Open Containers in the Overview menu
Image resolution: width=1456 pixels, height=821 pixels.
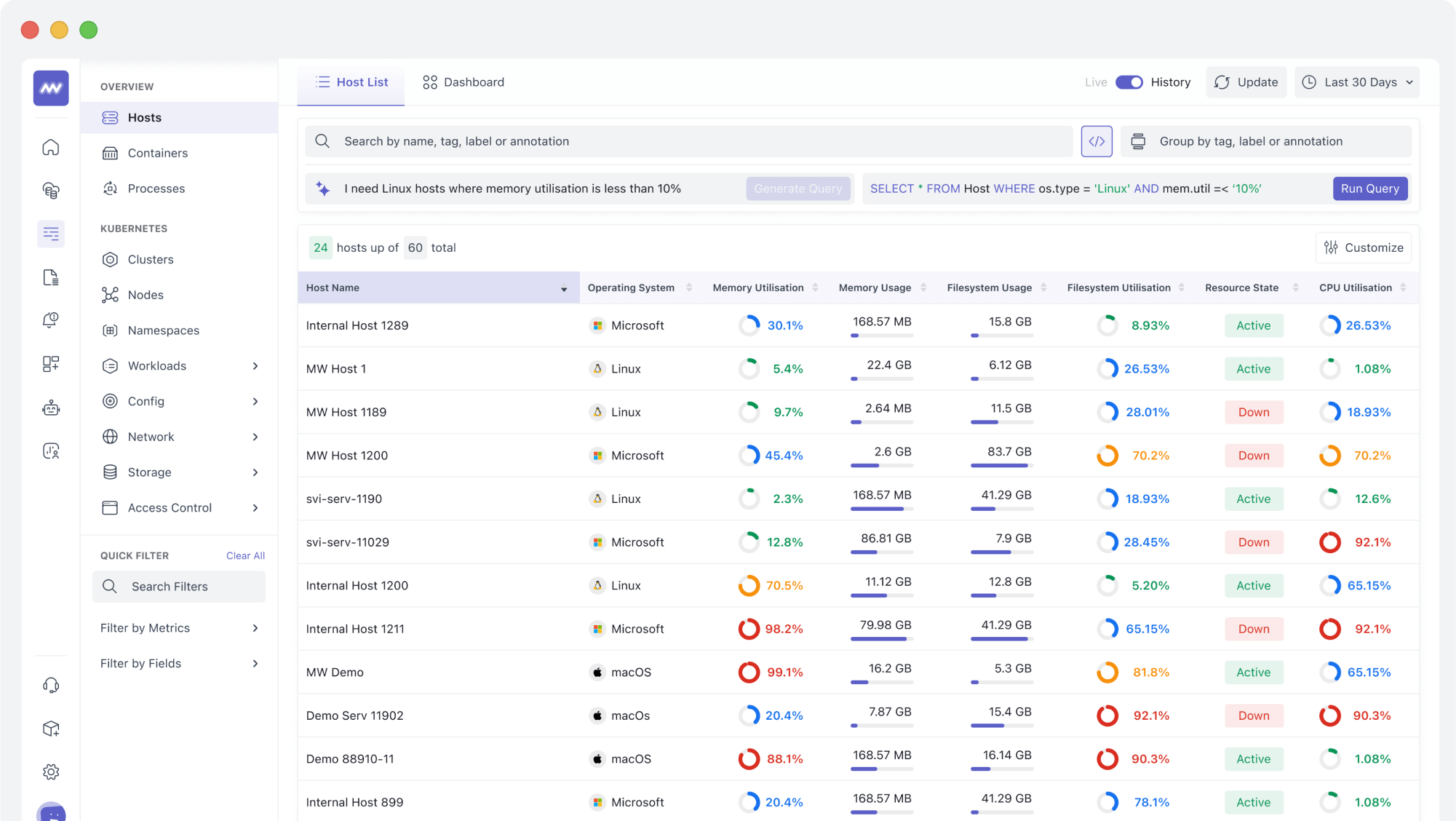click(157, 153)
